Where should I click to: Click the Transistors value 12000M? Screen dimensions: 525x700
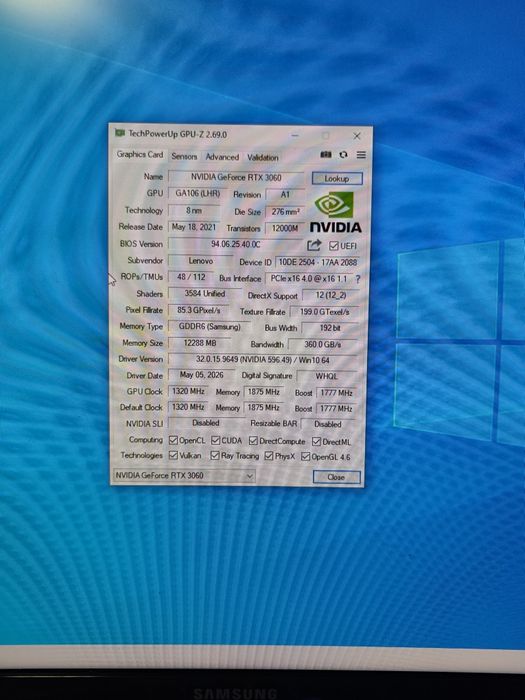coord(285,228)
